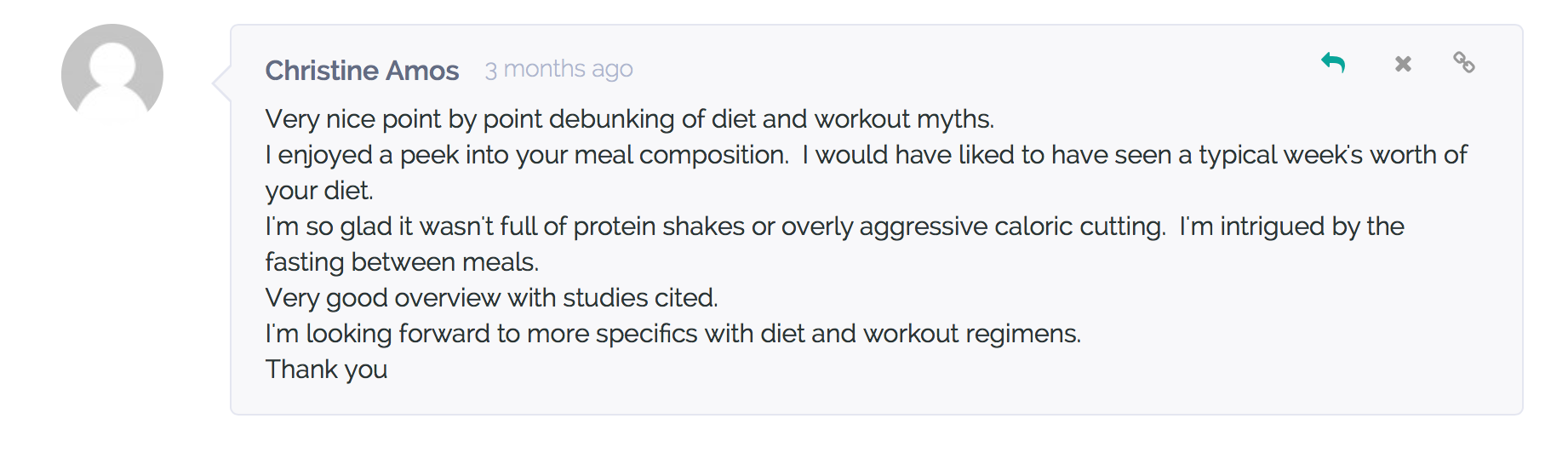Screen dimensions: 1568x470
Task: Click the empty area below "Thank you" in comment box
Action: (876, 400)
